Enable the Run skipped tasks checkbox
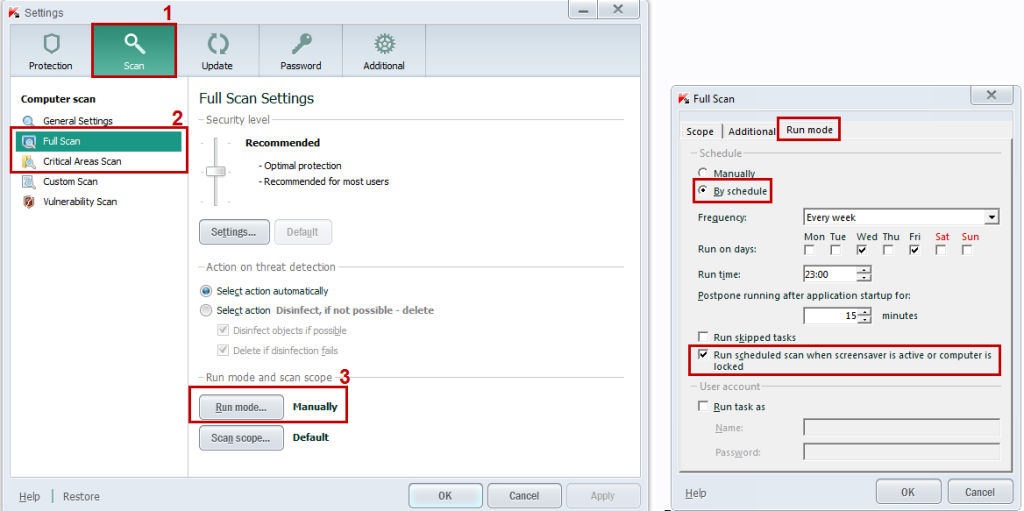The height and width of the screenshot is (511, 1024). (704, 338)
